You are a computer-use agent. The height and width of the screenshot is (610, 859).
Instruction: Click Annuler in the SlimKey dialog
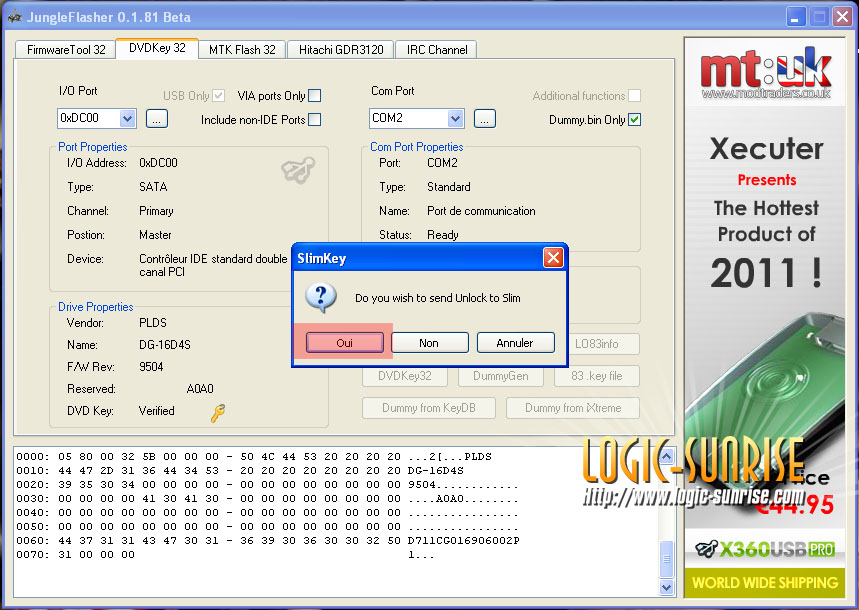click(516, 343)
